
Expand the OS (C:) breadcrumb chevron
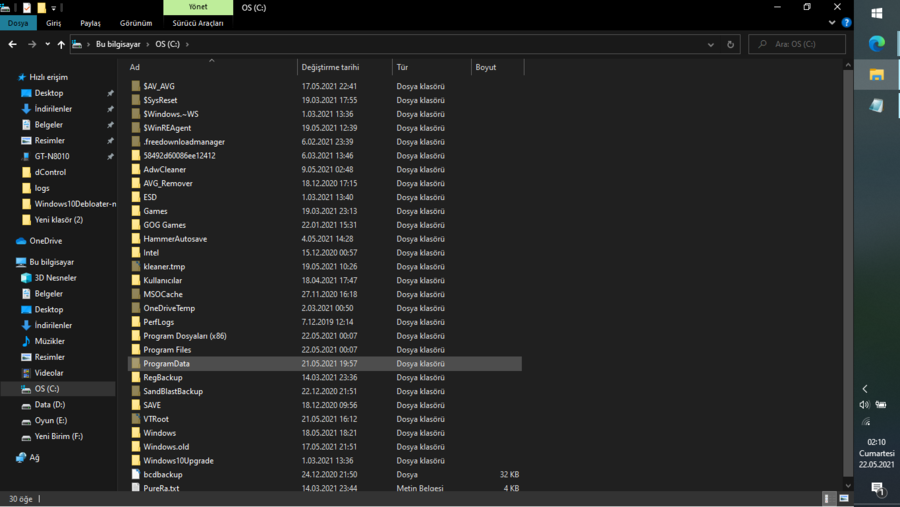click(x=187, y=44)
